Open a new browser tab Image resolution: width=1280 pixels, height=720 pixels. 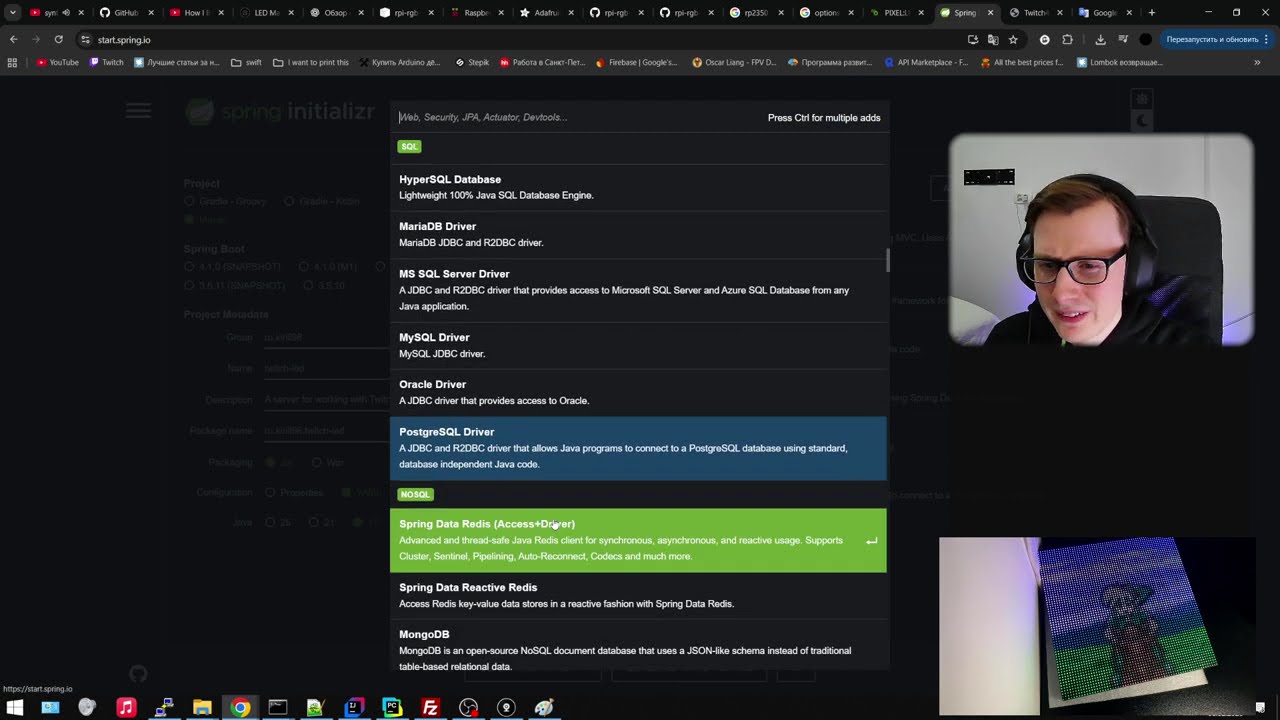(x=1151, y=13)
